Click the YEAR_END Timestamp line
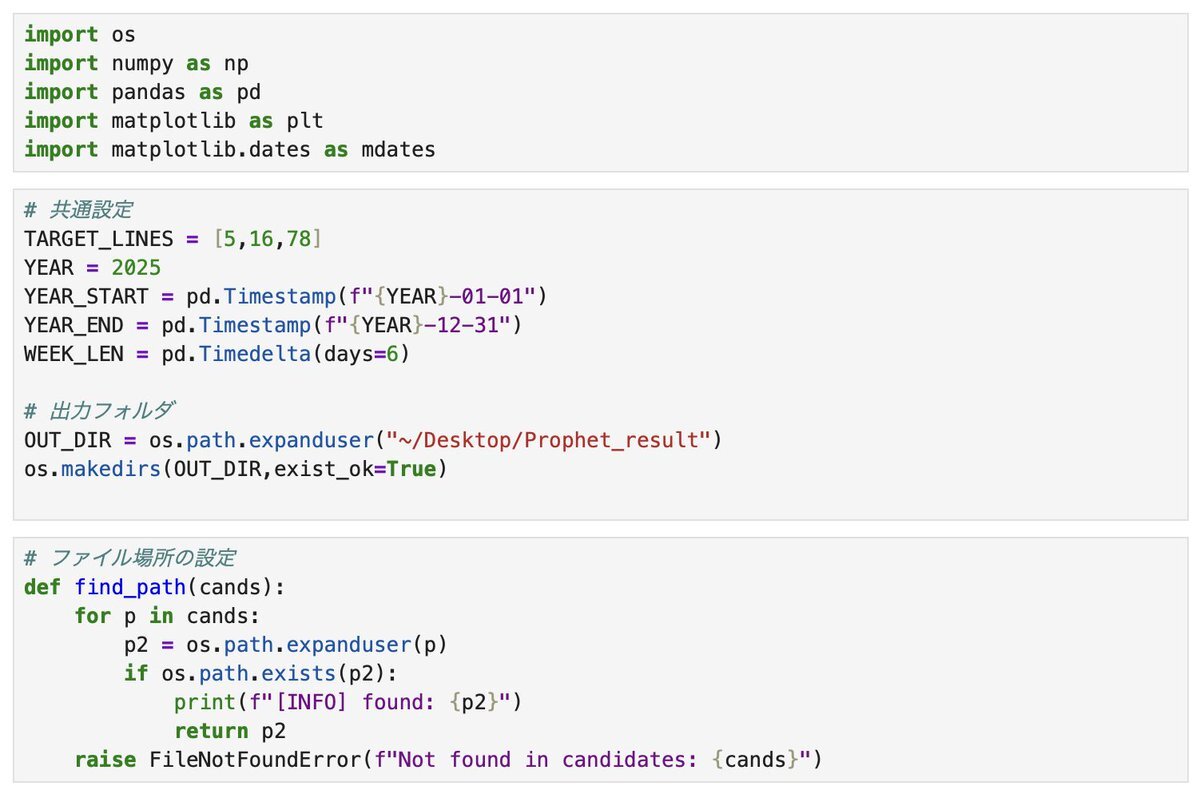The image size is (1200, 786). (272, 326)
